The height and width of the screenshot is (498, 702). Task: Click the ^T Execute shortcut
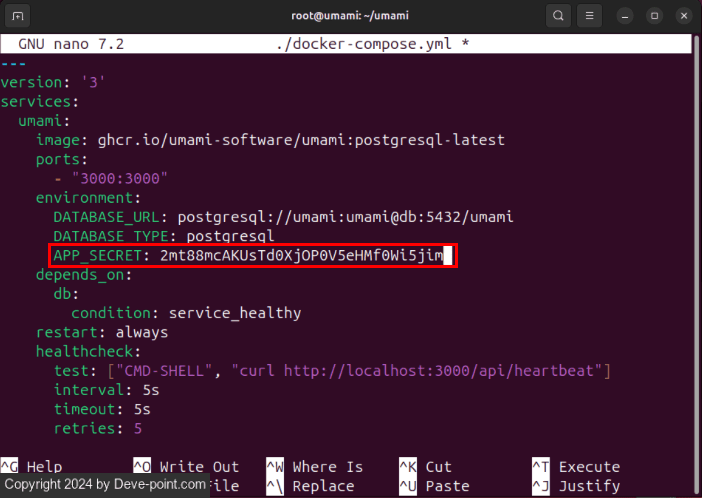coord(575,467)
